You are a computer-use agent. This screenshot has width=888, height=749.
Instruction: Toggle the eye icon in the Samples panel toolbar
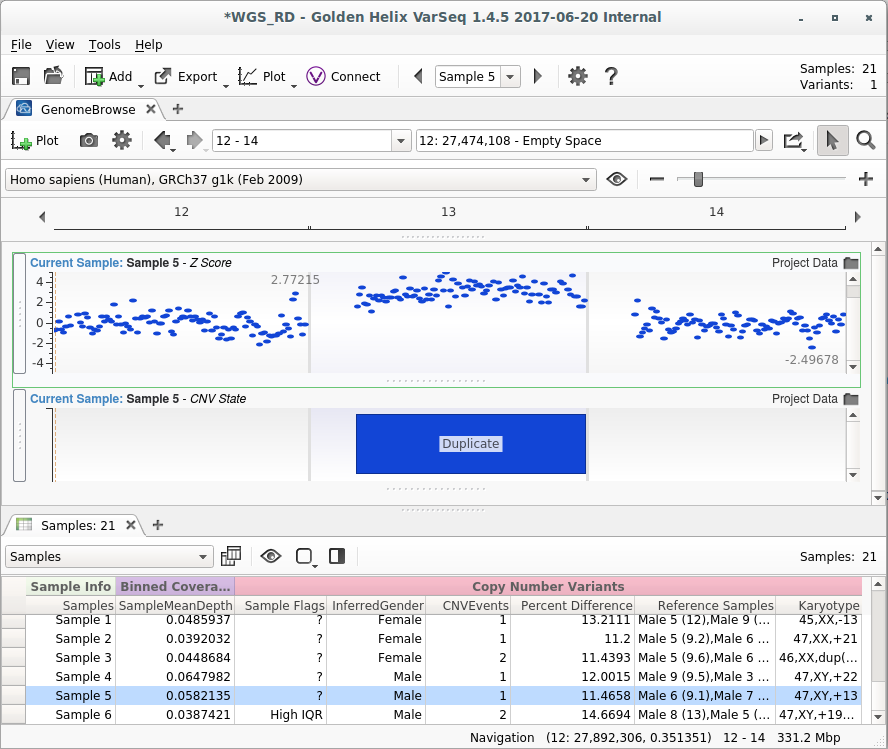270,556
